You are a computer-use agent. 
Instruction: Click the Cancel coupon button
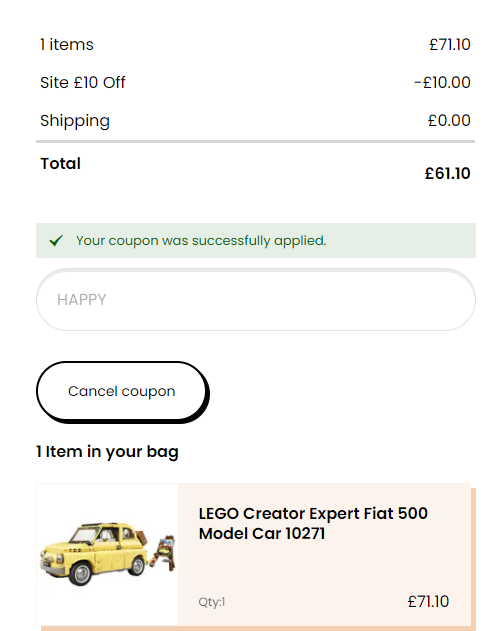pyautogui.click(x=122, y=391)
